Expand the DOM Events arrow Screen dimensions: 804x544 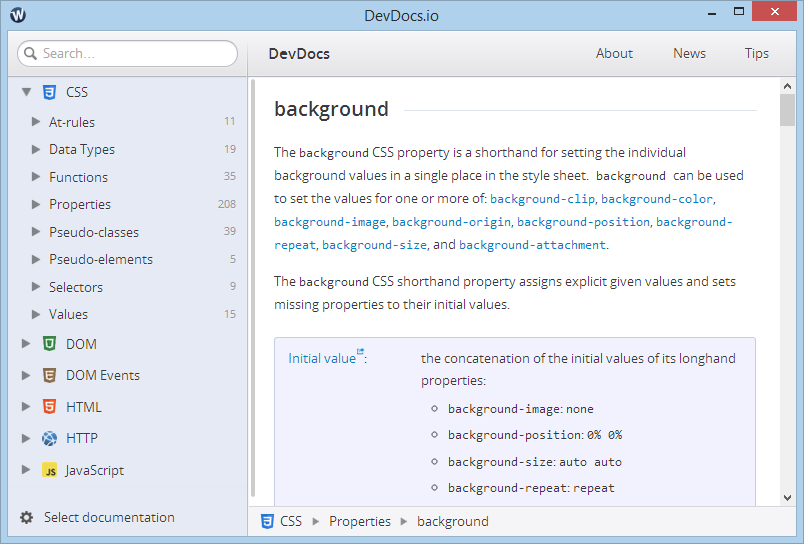click(x=26, y=375)
